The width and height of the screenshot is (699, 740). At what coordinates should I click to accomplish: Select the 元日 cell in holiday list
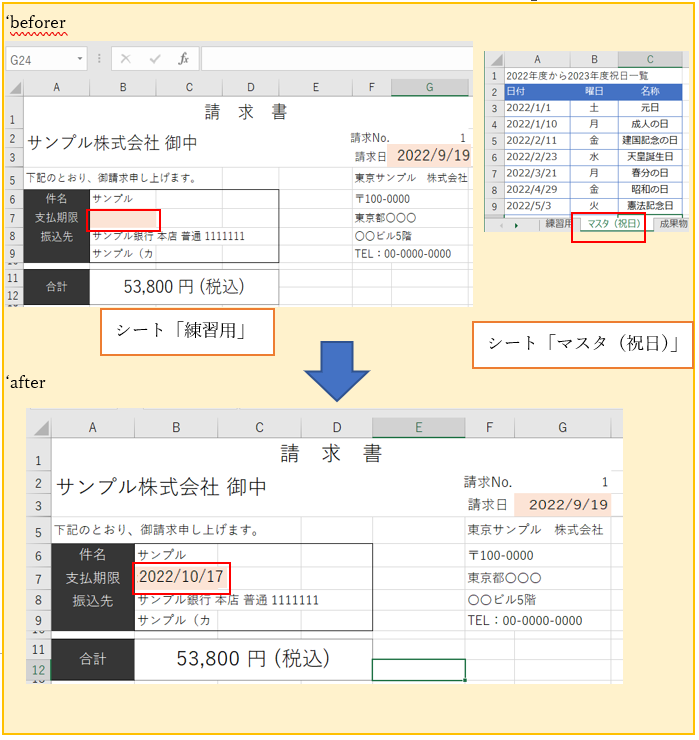click(650, 108)
